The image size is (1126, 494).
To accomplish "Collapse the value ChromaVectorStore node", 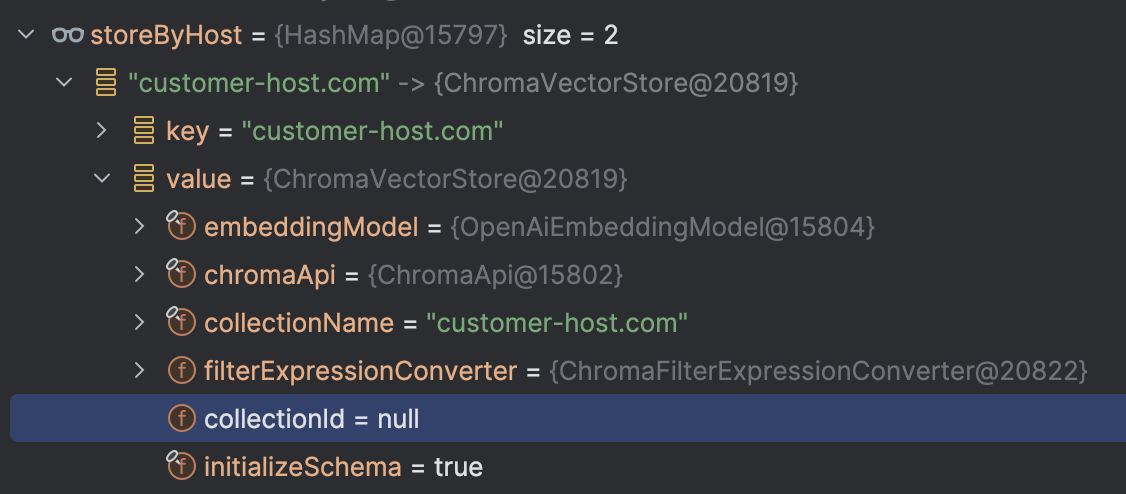I will 103,178.
